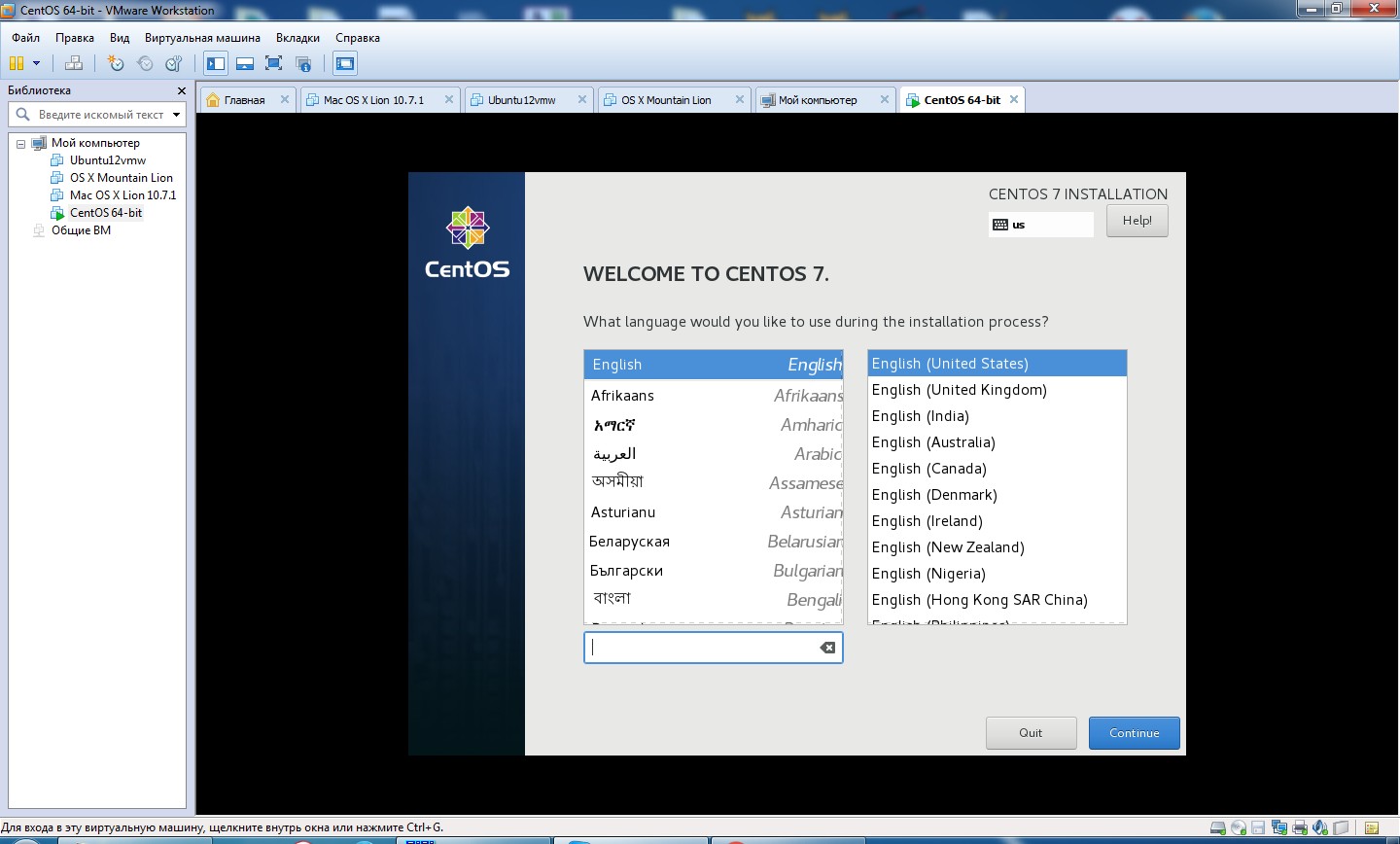The image size is (1400, 844).
Task: Clear the language search field icon
Action: [x=827, y=648]
